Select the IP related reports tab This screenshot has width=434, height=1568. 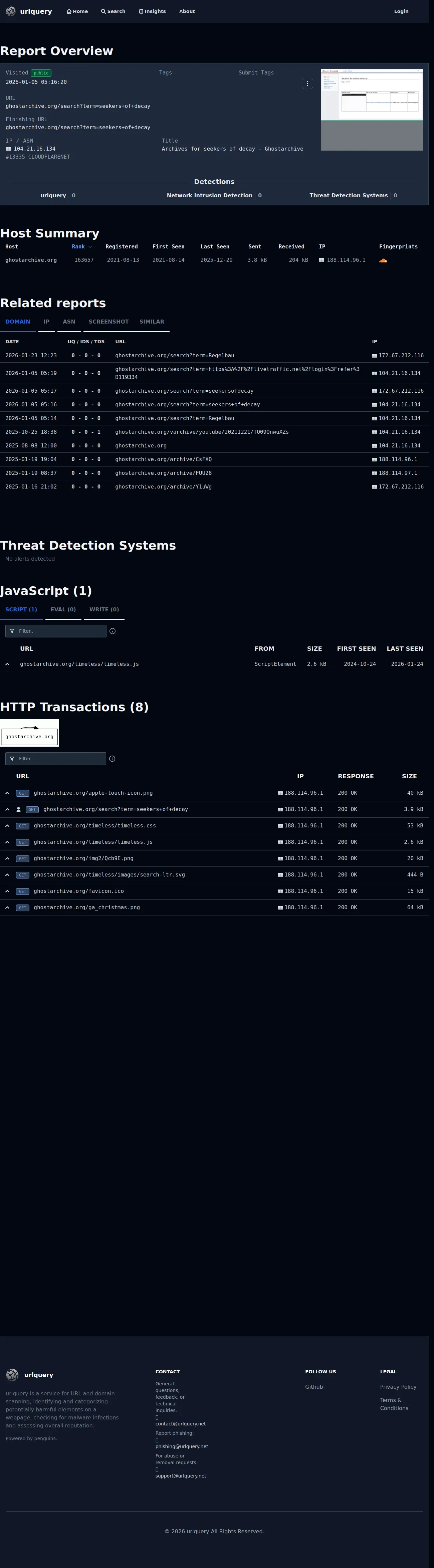(x=46, y=322)
